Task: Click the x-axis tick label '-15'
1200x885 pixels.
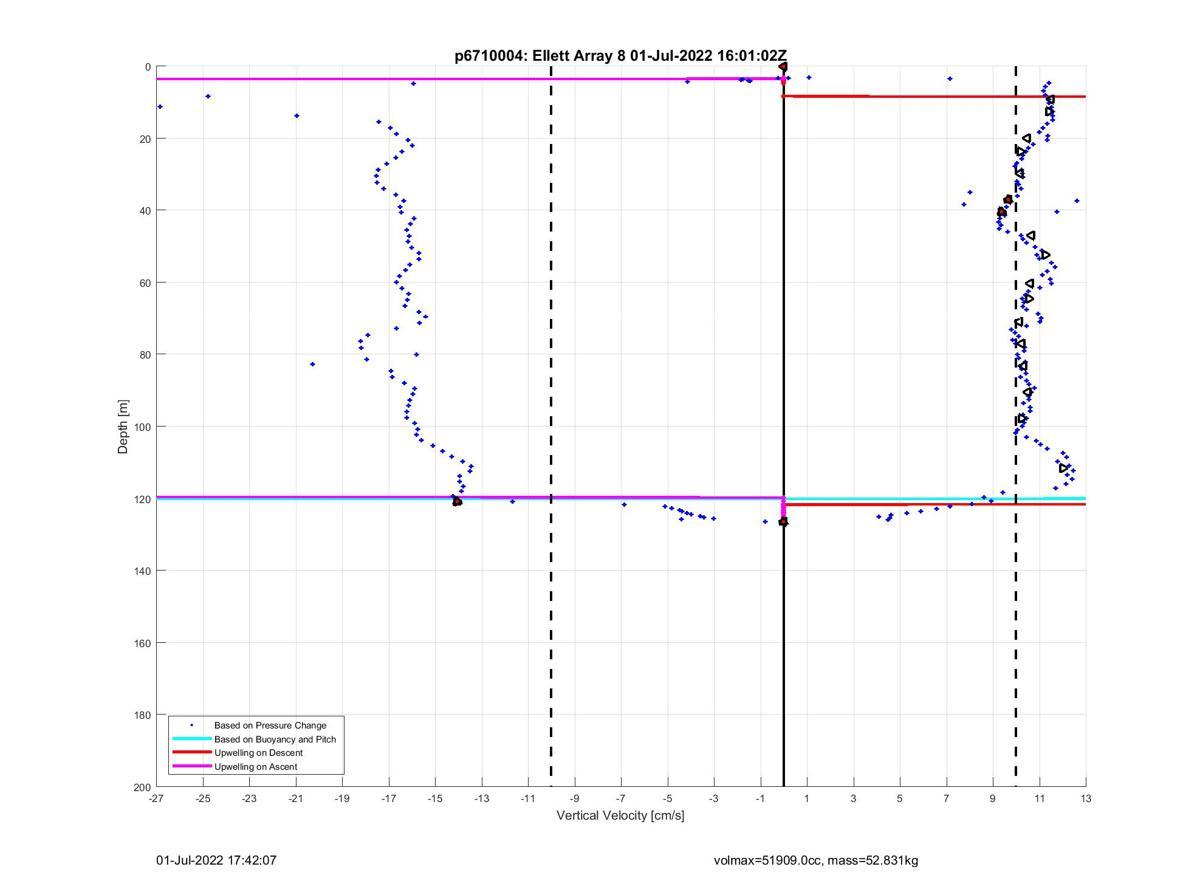Action: tap(435, 799)
